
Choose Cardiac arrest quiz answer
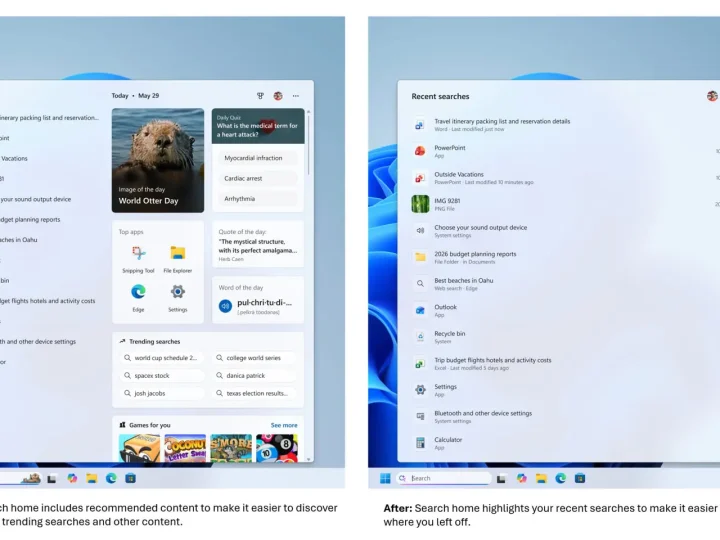point(258,178)
